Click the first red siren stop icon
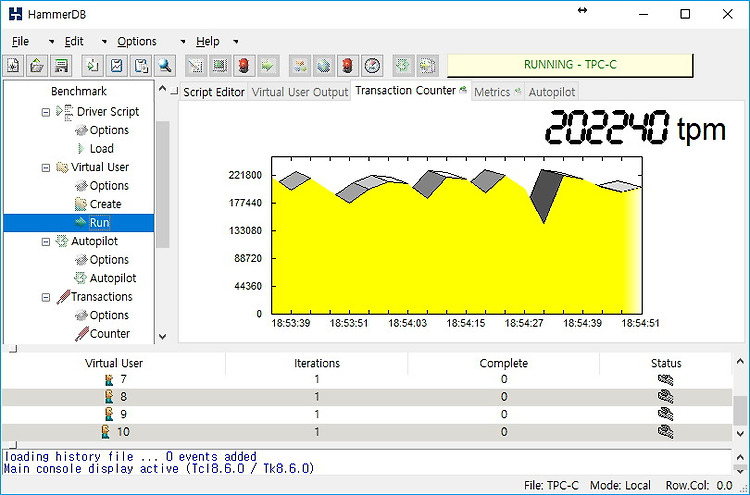 [x=244, y=65]
